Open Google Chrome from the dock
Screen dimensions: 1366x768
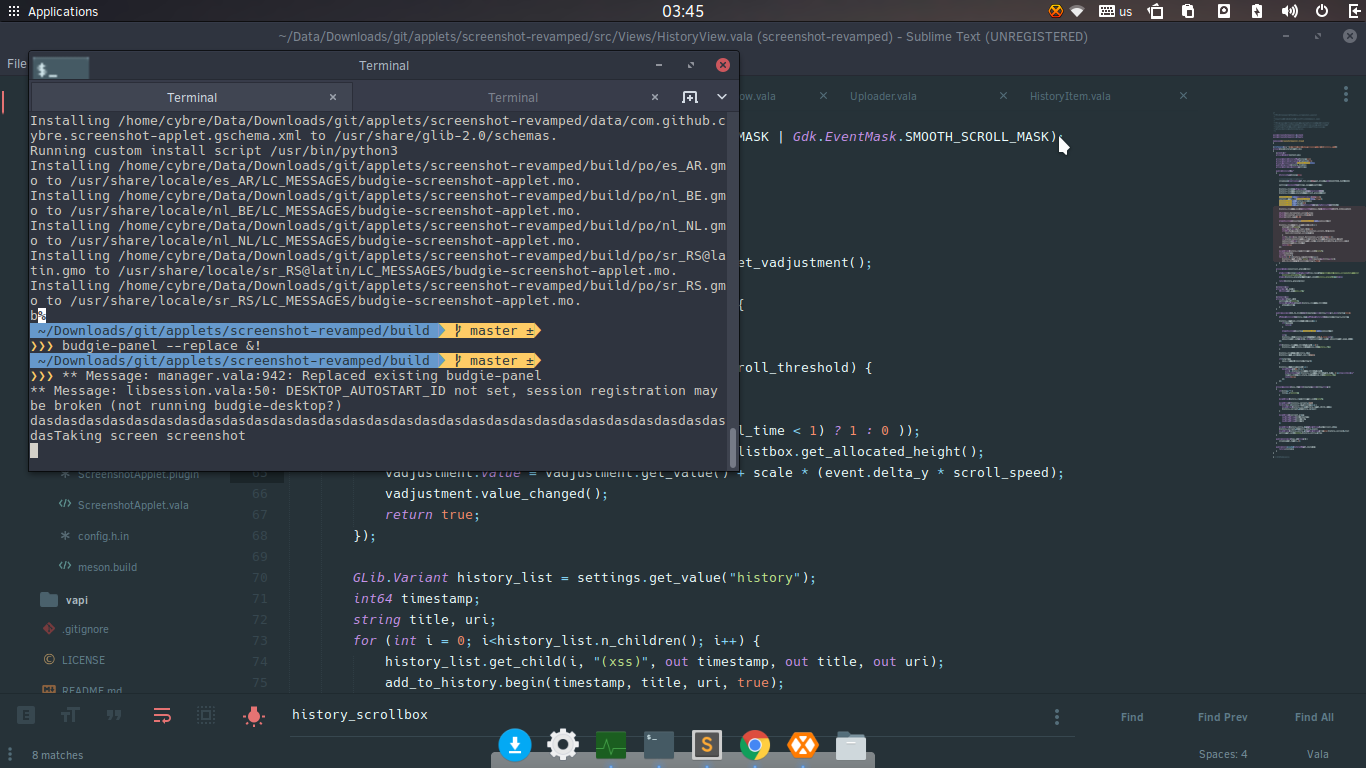click(755, 744)
